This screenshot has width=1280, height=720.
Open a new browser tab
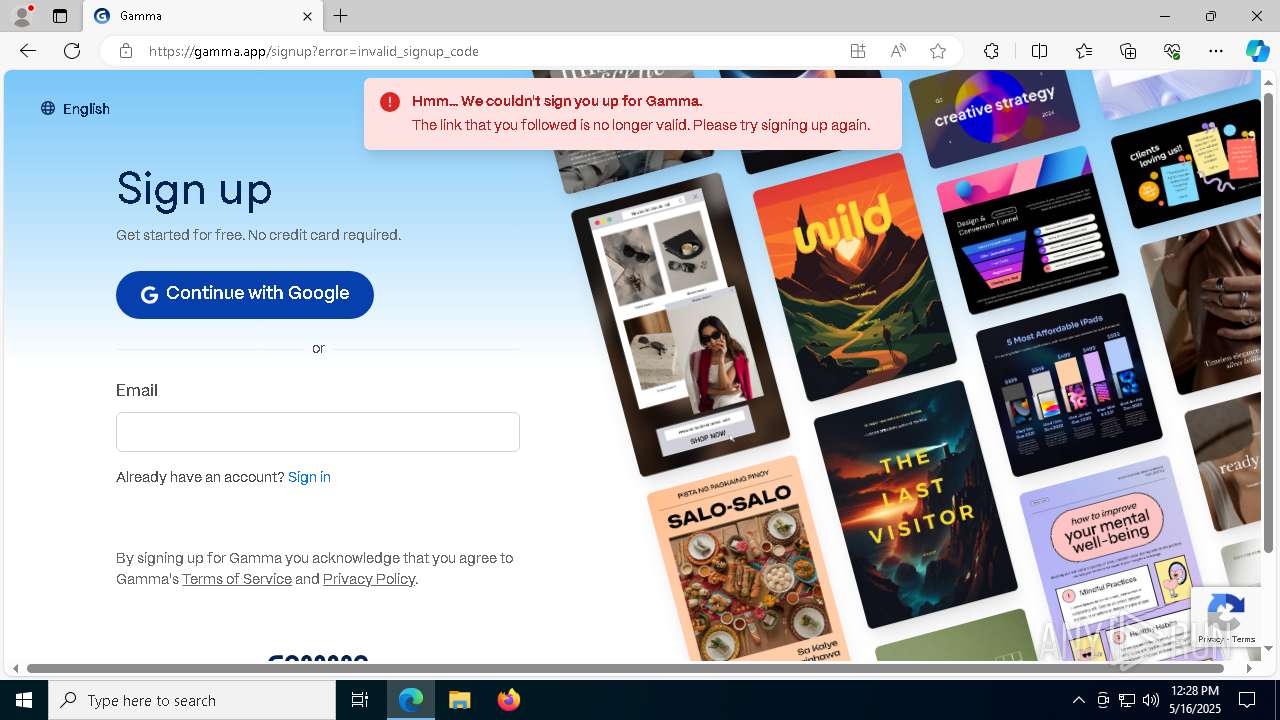click(341, 16)
